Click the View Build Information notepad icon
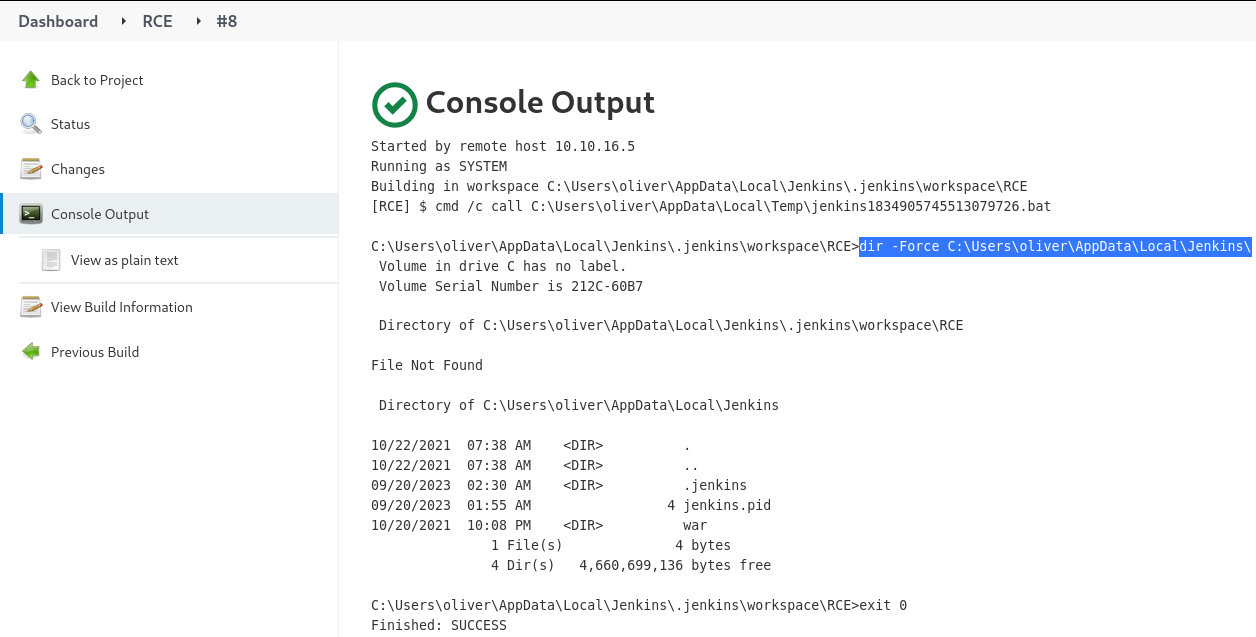 tap(31, 307)
